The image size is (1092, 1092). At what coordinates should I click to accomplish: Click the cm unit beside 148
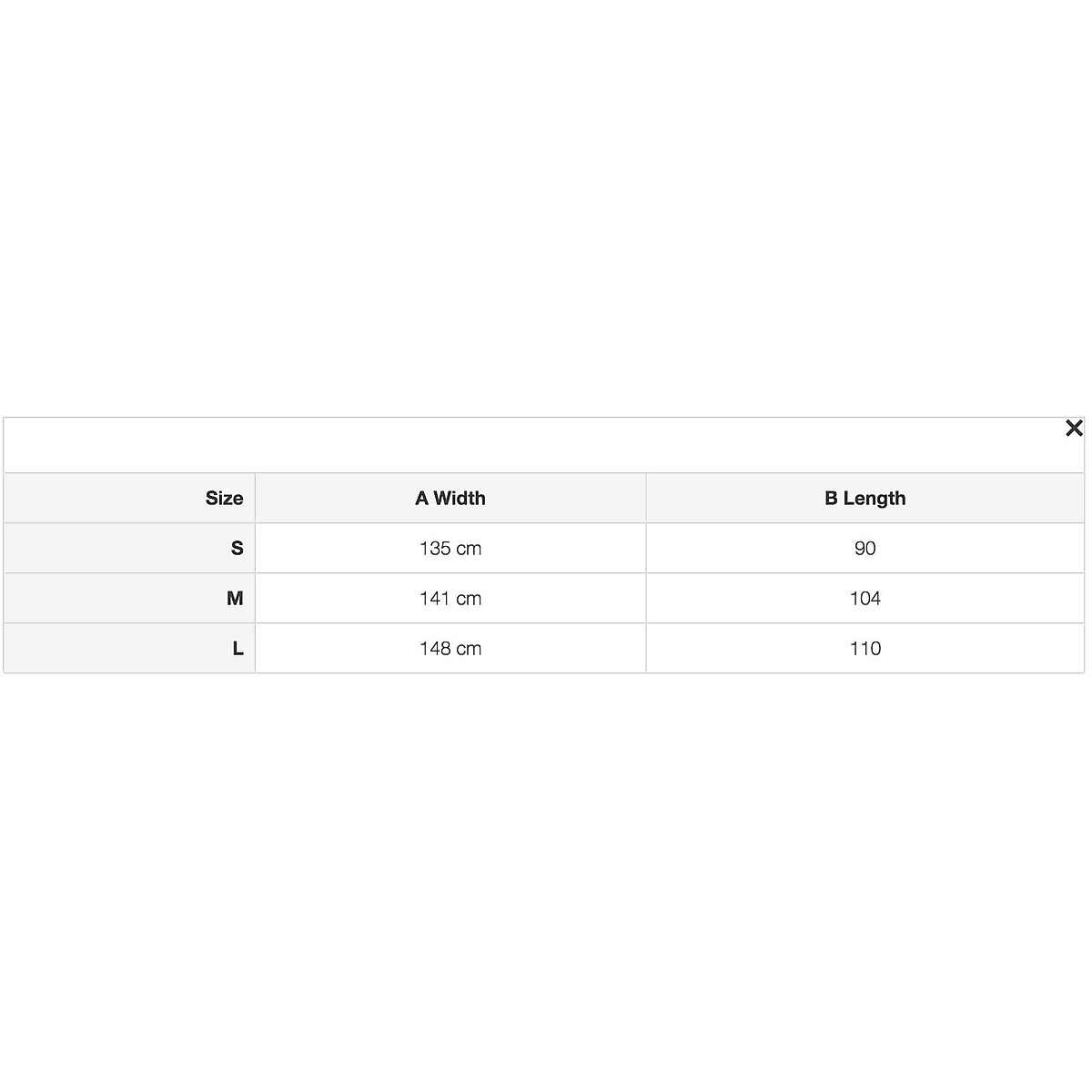point(470,649)
